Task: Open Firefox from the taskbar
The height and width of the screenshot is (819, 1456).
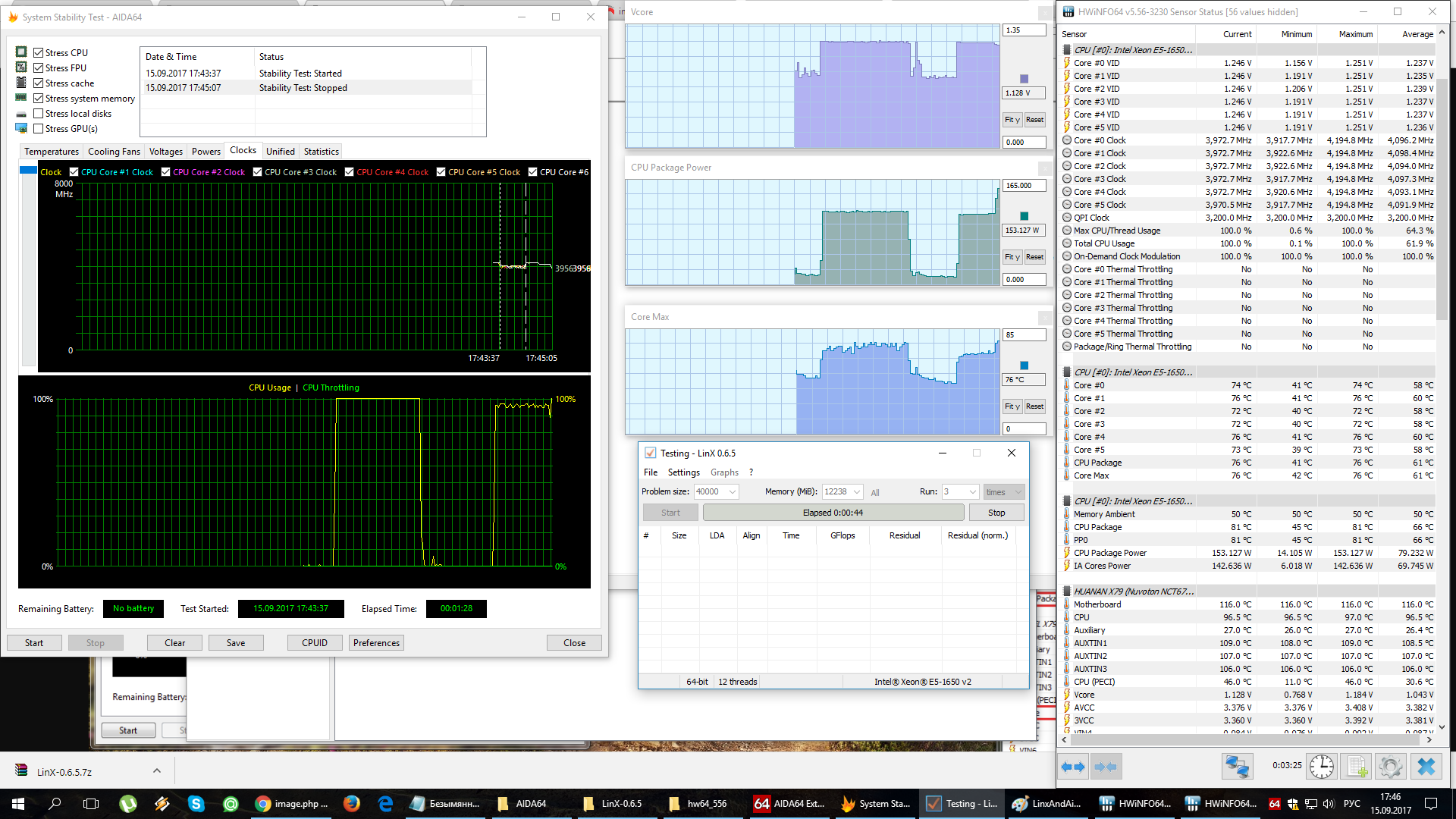Action: point(351,803)
